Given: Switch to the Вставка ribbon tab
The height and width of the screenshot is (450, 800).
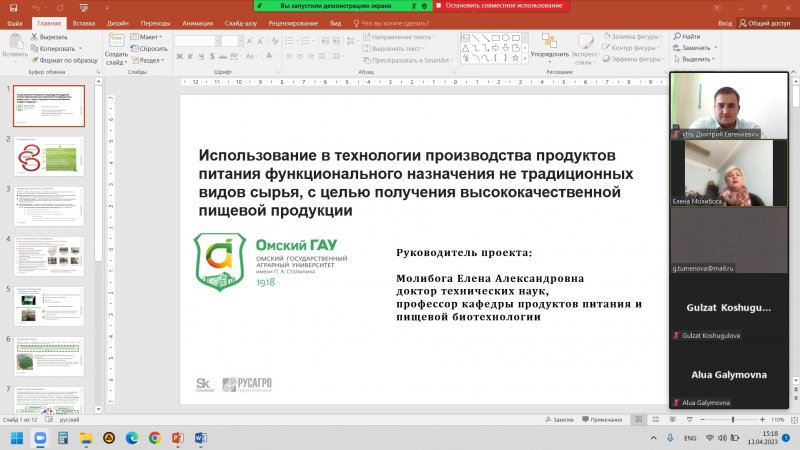Looking at the screenshot, I should 84,23.
